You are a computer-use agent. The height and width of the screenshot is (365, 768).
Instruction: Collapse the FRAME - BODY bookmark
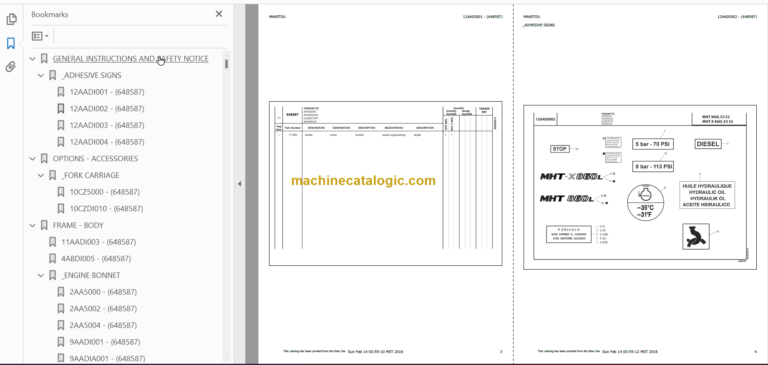[32, 225]
